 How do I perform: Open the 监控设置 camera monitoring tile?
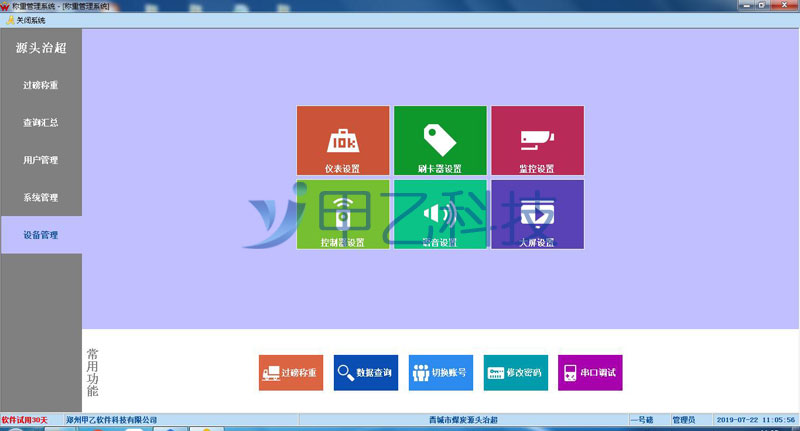(x=536, y=141)
